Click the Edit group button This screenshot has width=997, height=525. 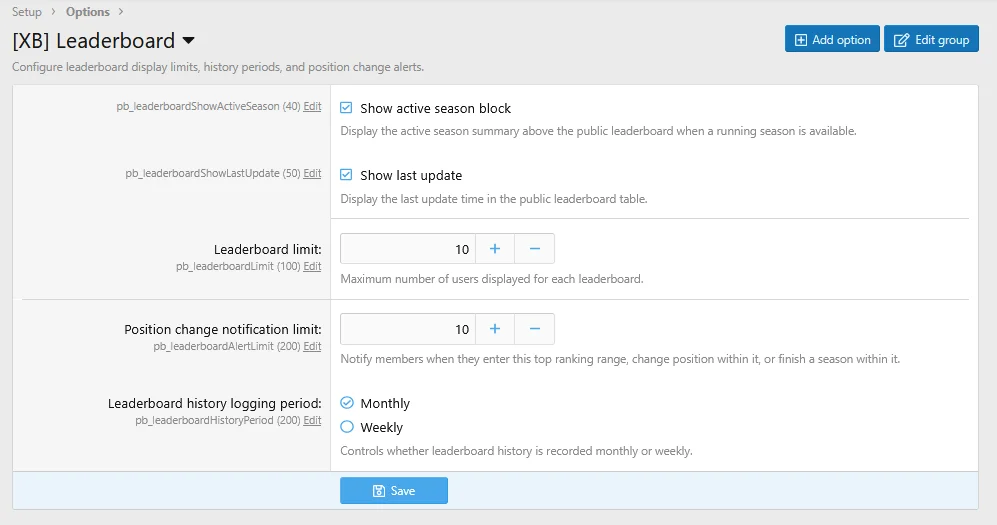coord(932,39)
